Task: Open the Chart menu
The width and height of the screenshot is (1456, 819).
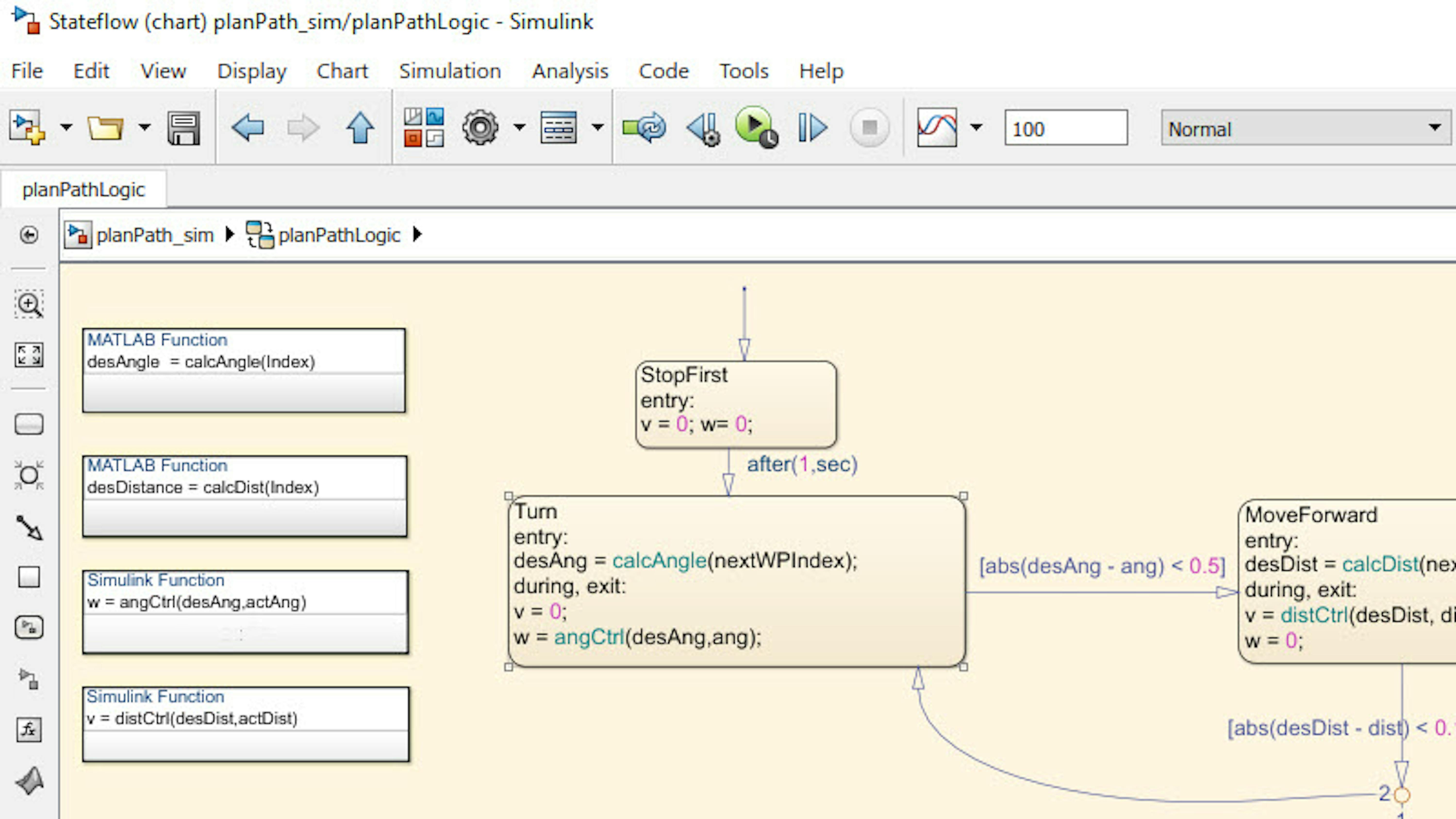Action: click(x=342, y=71)
